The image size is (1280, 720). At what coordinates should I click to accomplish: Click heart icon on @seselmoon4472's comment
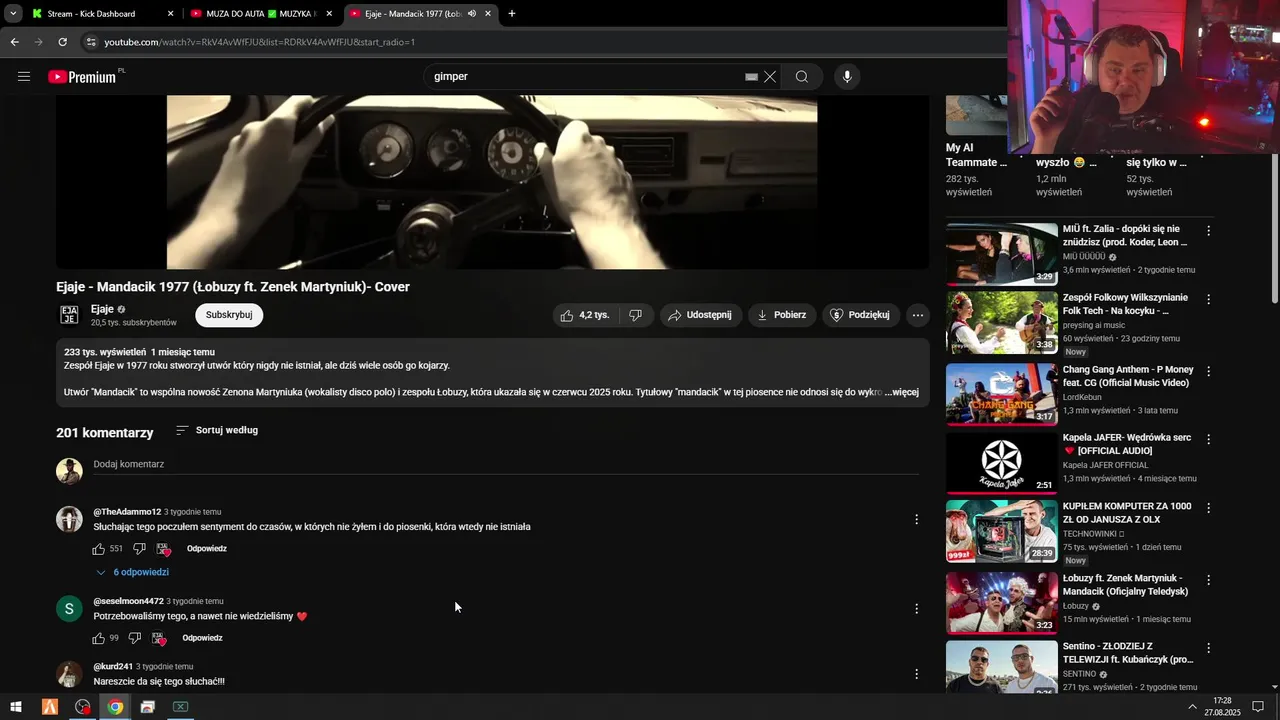[159, 638]
